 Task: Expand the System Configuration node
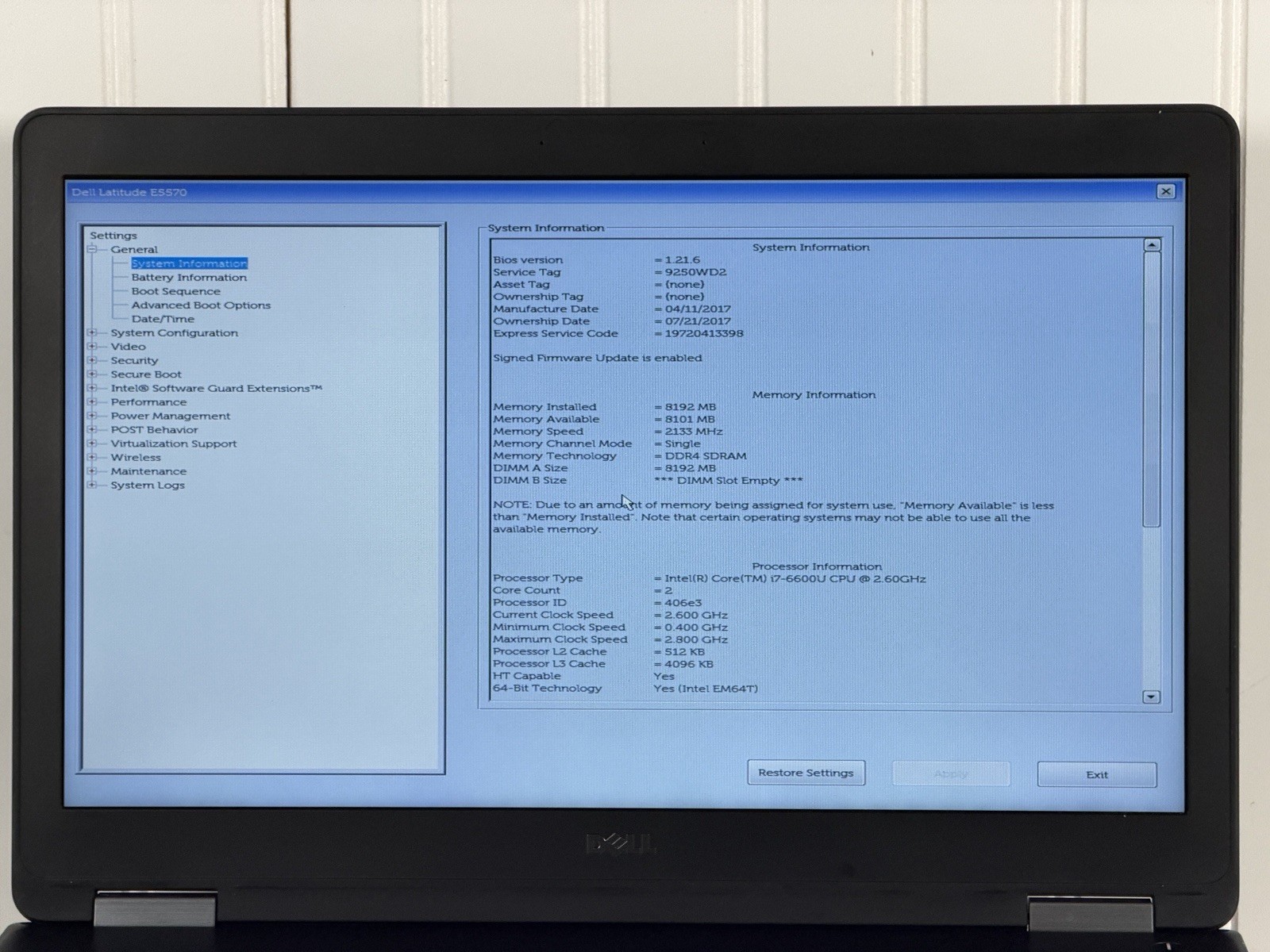[92, 332]
